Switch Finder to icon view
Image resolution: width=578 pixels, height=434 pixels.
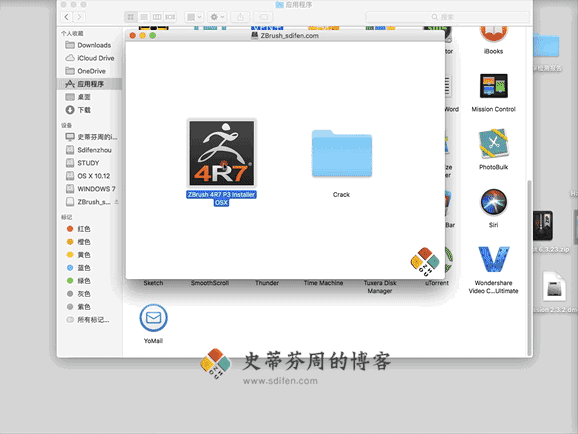point(131,17)
